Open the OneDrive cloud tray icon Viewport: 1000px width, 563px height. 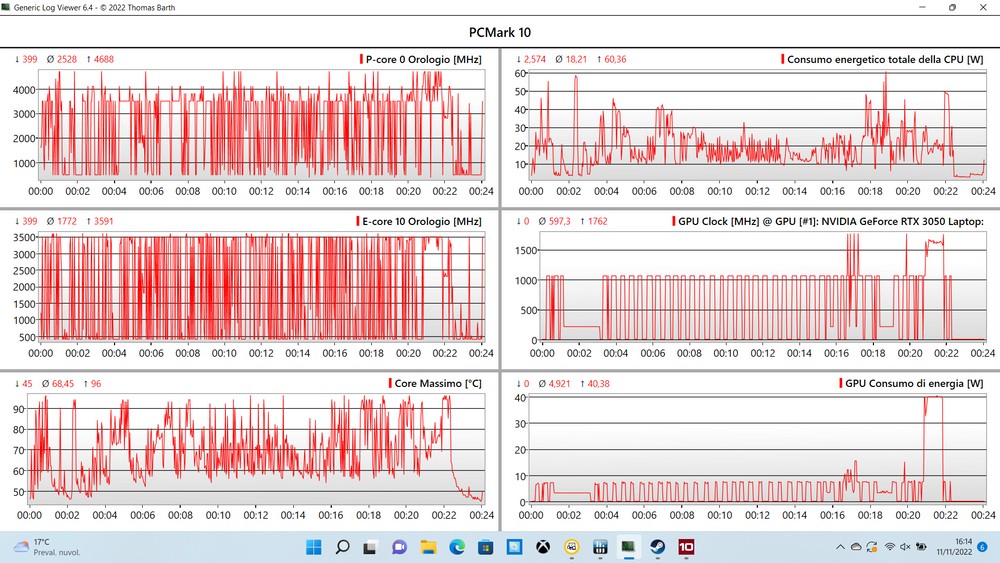pyautogui.click(x=856, y=547)
